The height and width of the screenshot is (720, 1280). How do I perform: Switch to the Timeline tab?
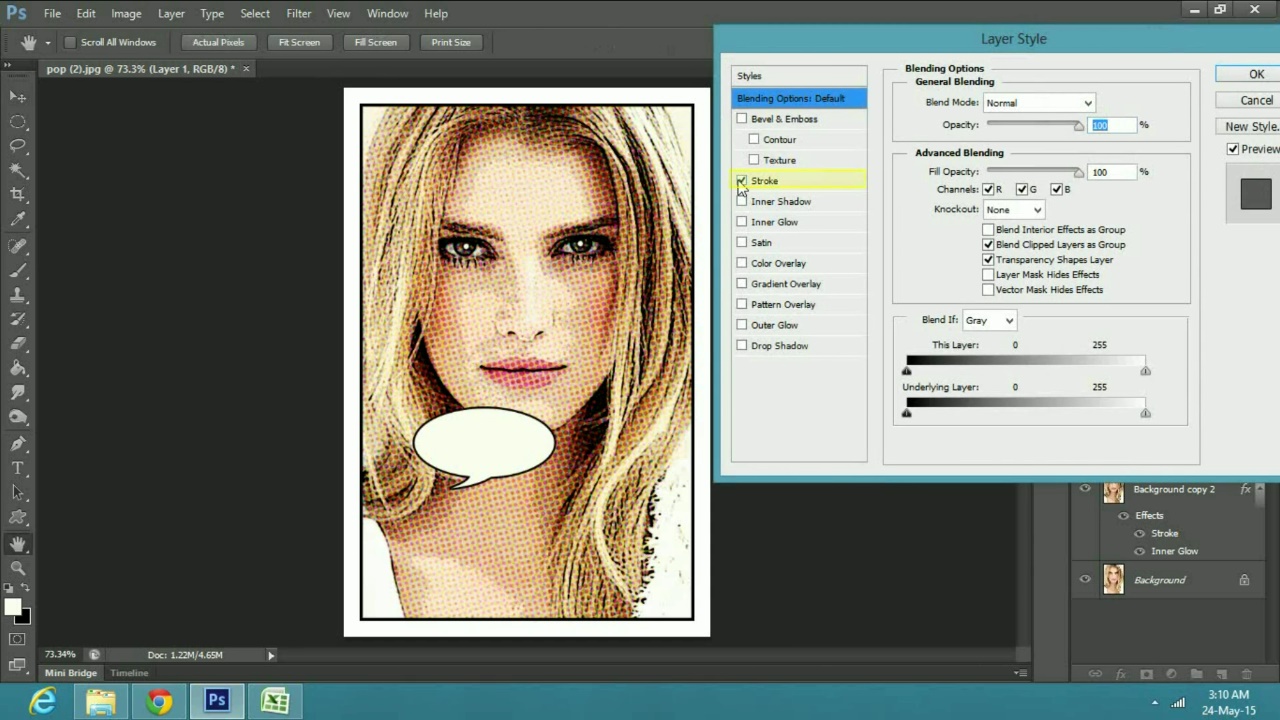129,673
